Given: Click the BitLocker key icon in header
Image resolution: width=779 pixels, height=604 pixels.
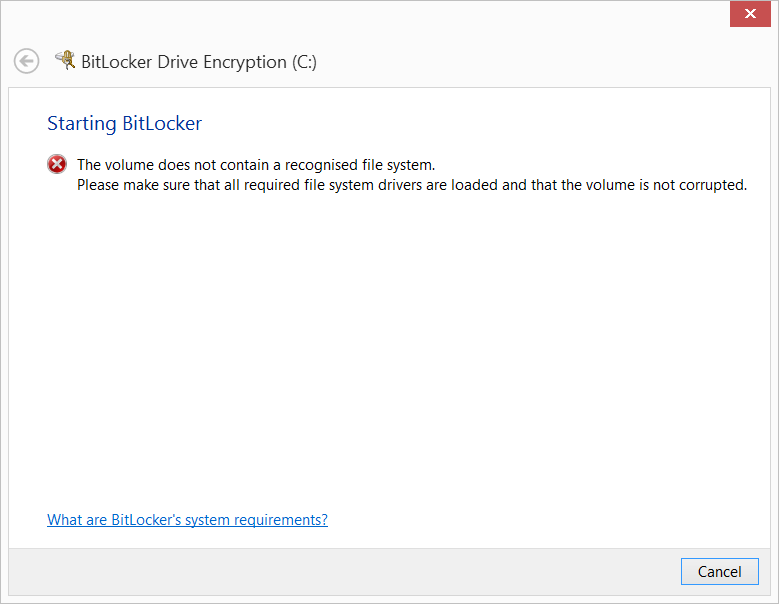Looking at the screenshot, I should (x=65, y=61).
